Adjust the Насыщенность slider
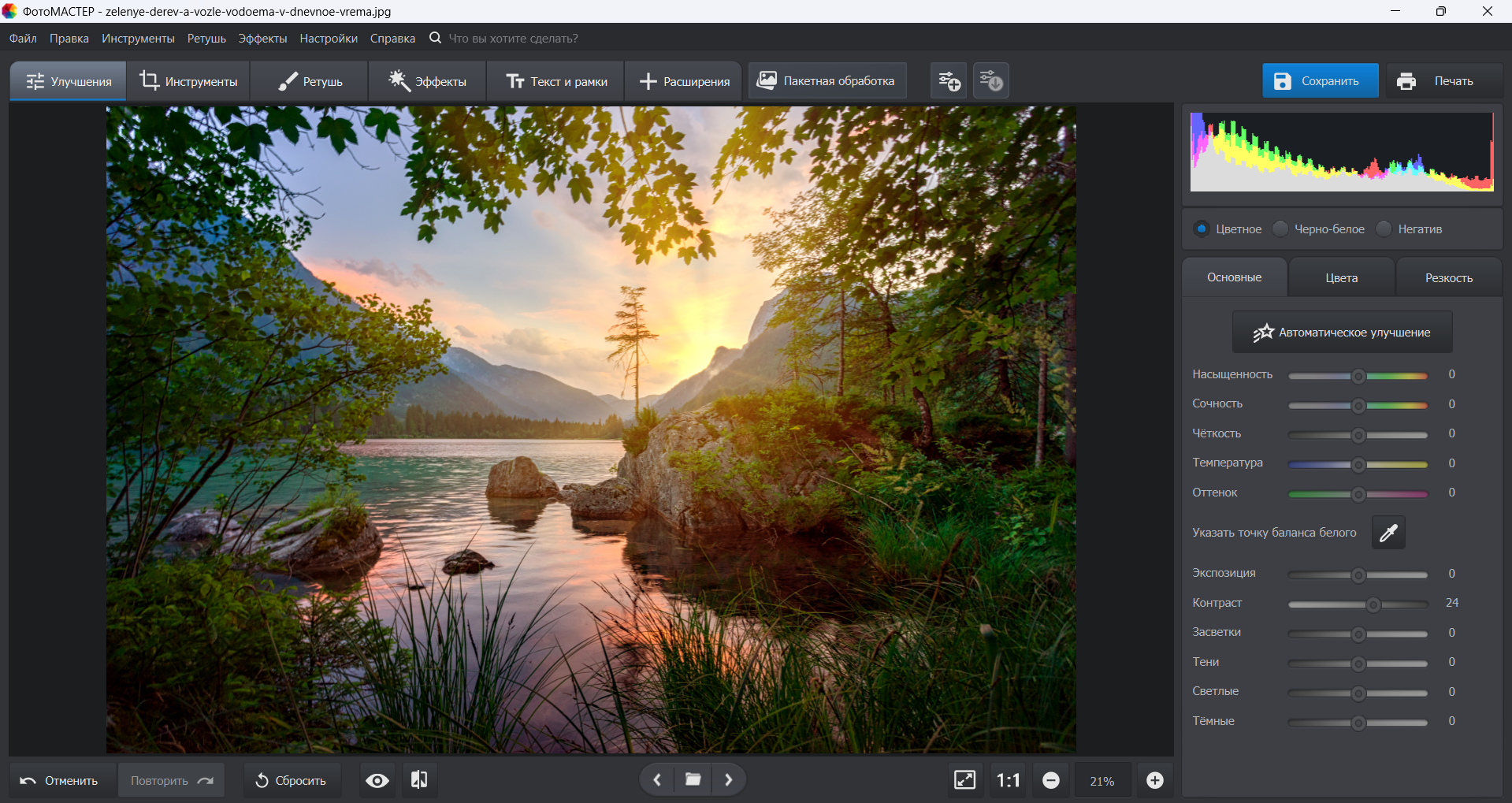 pyautogui.click(x=1358, y=376)
